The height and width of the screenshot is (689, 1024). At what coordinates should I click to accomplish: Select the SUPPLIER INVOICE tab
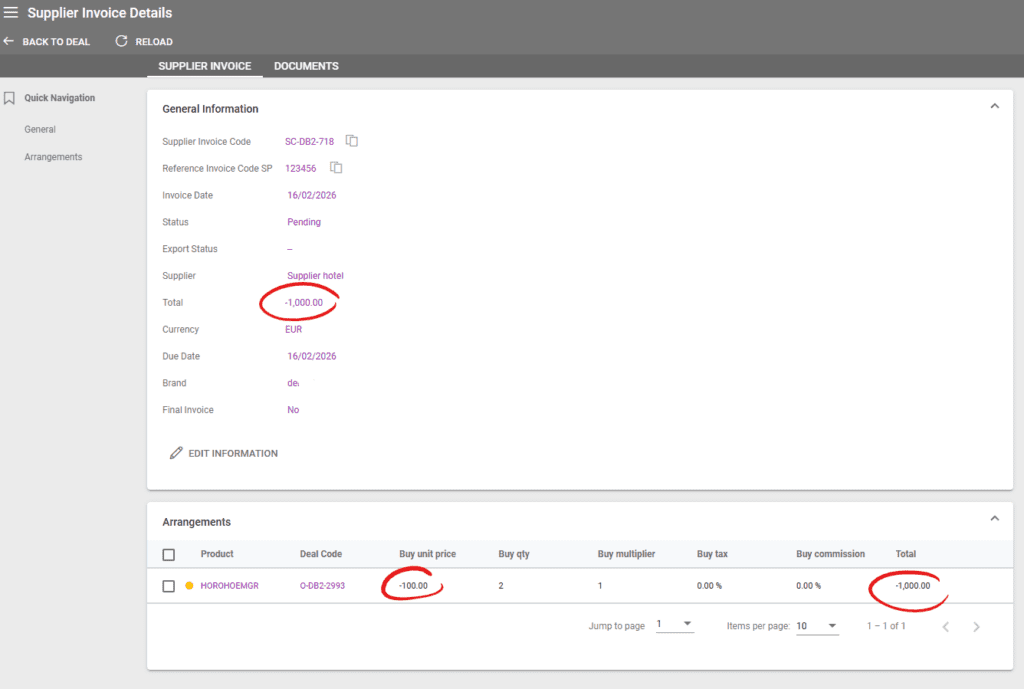(204, 65)
